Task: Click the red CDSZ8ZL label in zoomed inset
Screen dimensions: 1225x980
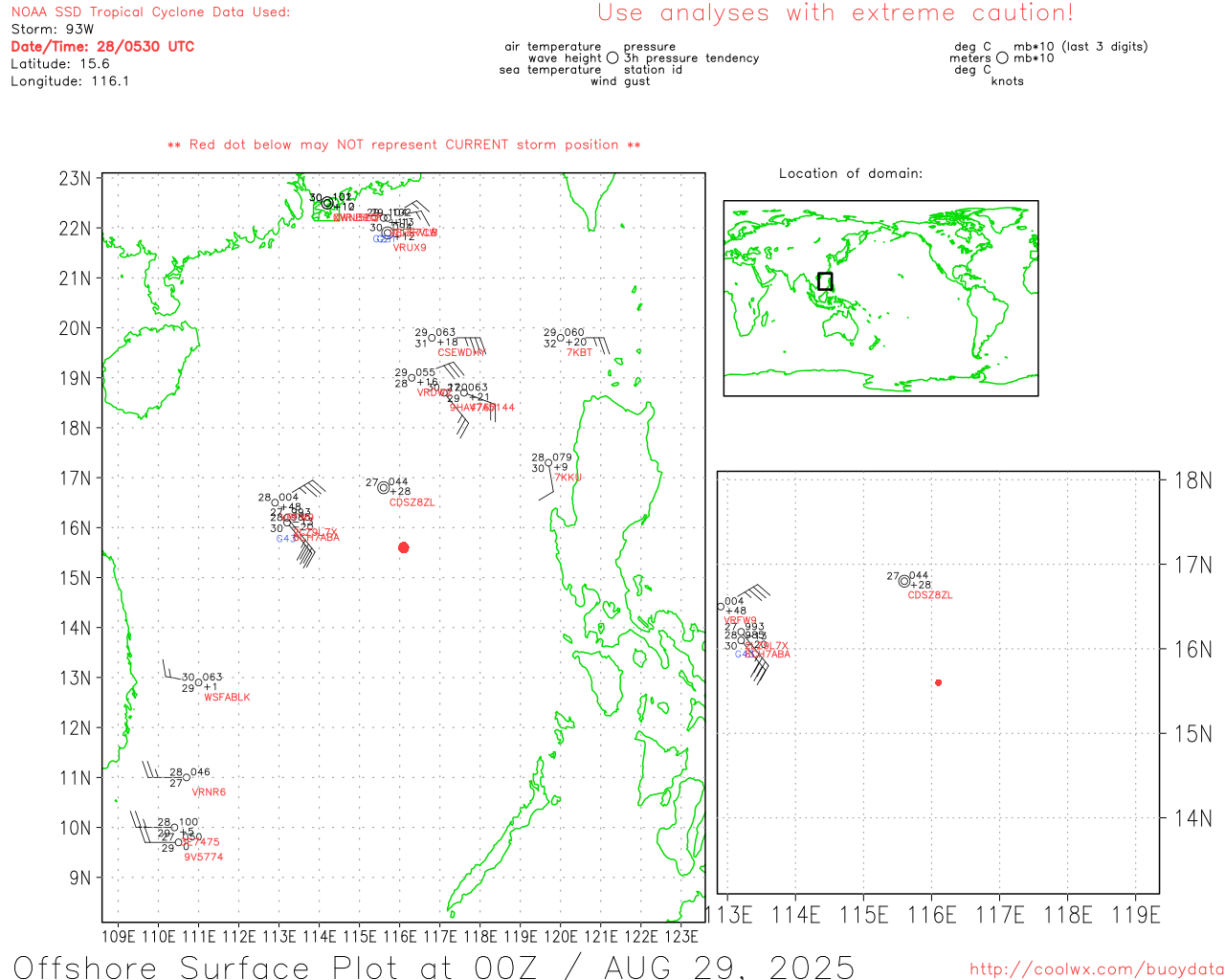Action: [x=930, y=595]
